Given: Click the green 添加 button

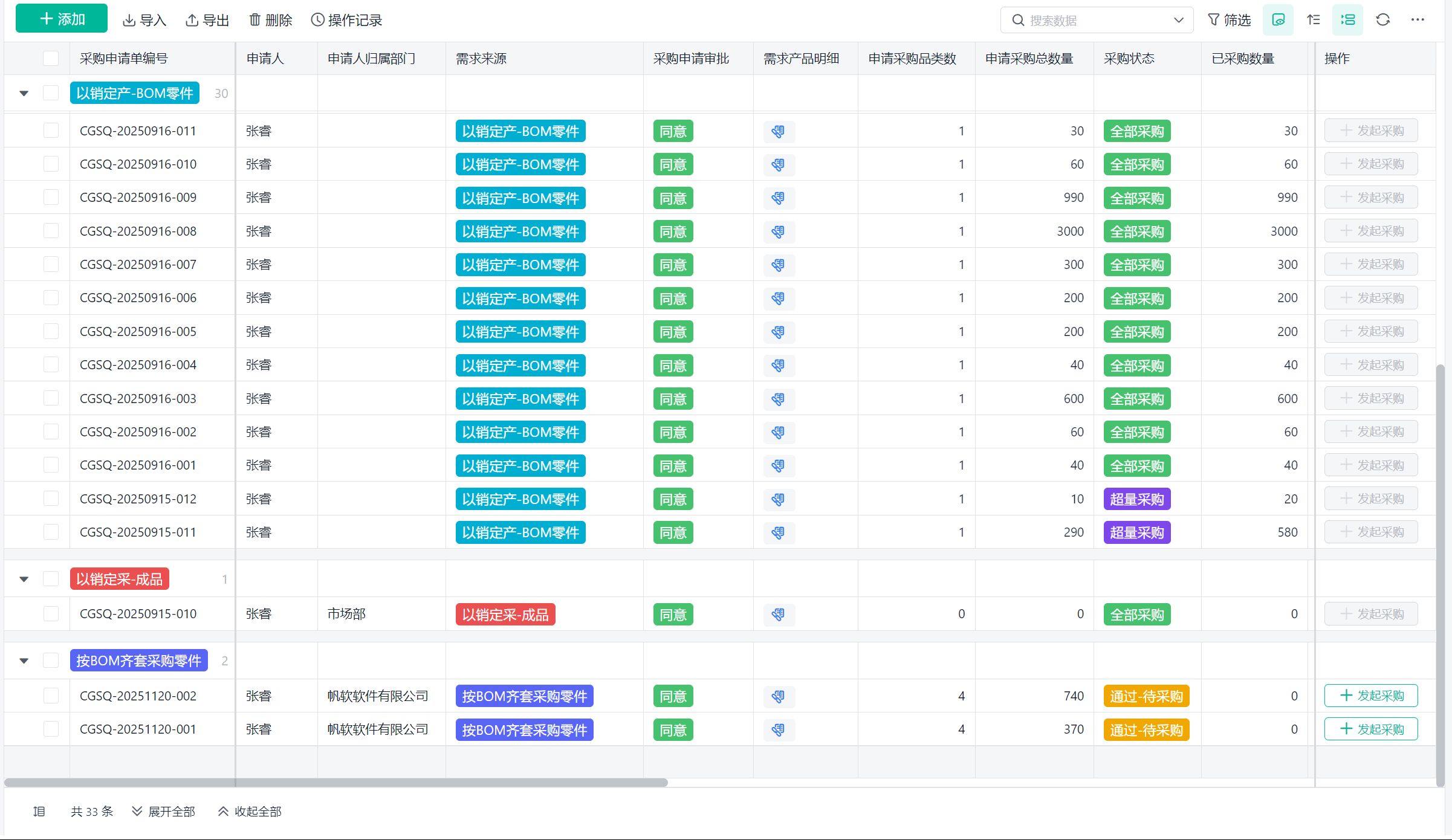Looking at the screenshot, I should (x=62, y=19).
